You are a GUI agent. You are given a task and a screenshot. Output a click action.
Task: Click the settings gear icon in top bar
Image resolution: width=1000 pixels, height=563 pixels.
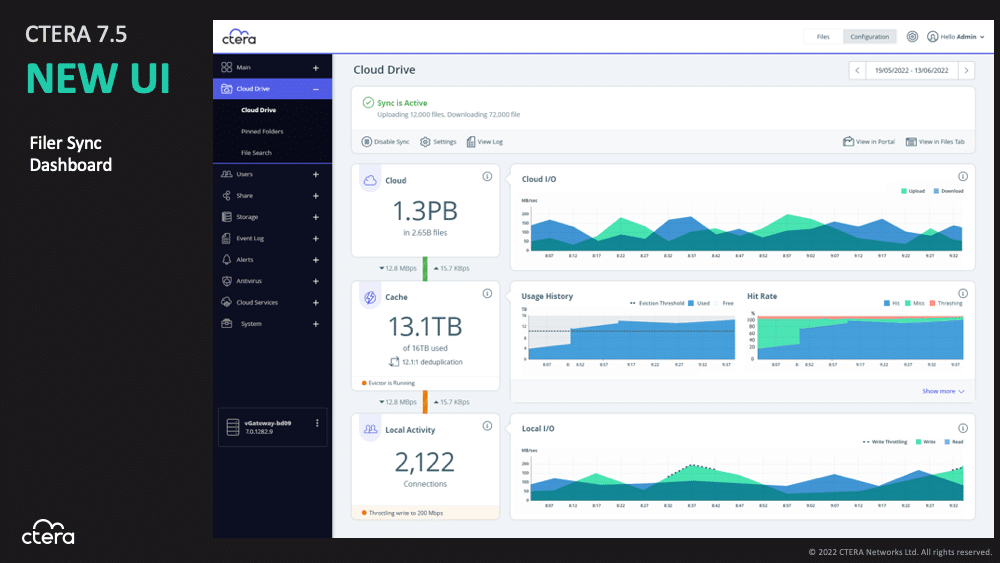pyautogui.click(x=913, y=37)
